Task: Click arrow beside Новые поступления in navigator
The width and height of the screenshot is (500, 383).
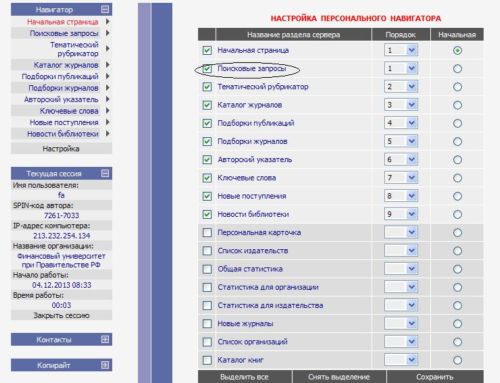Action: click(x=107, y=122)
